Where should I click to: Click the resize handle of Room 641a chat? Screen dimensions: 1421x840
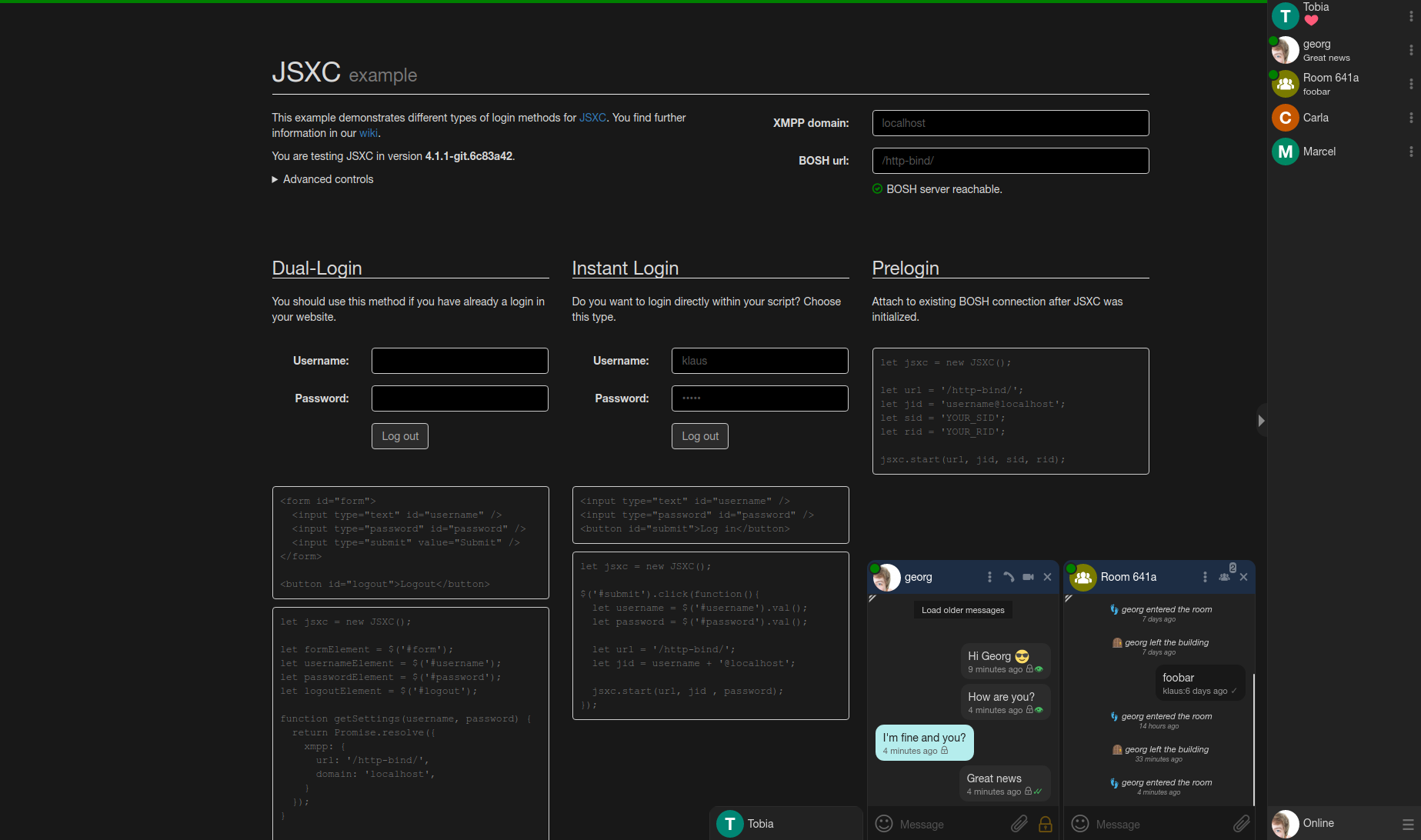(x=1069, y=598)
